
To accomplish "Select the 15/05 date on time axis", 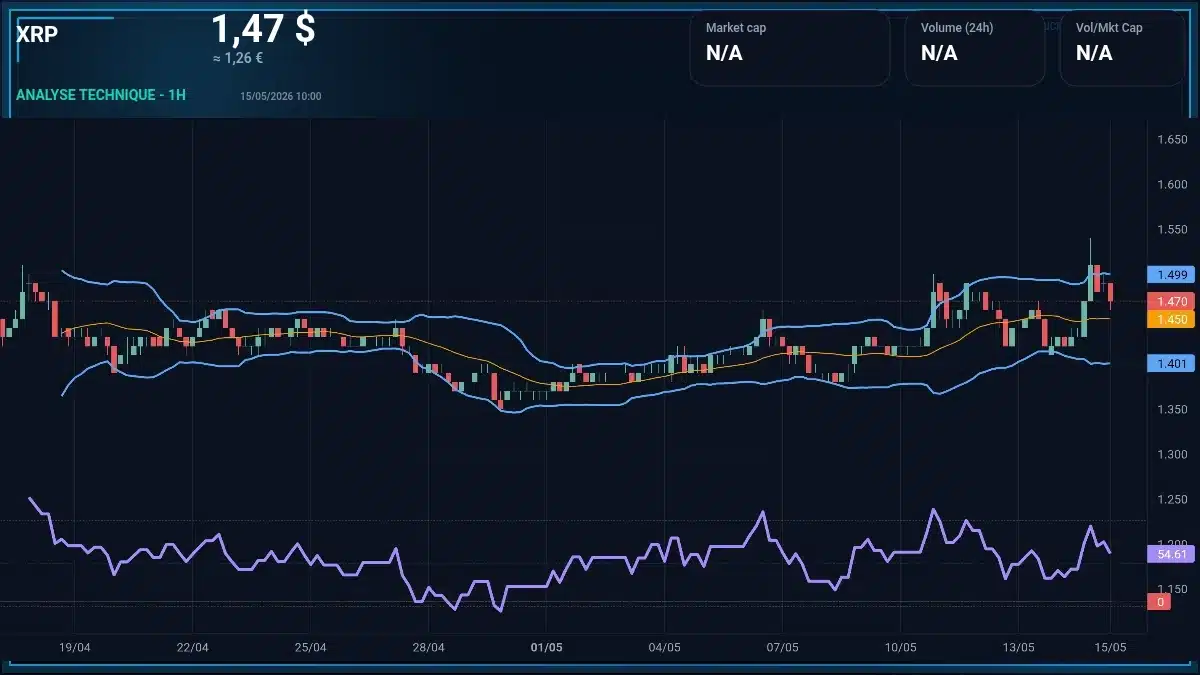I will 1111,647.
